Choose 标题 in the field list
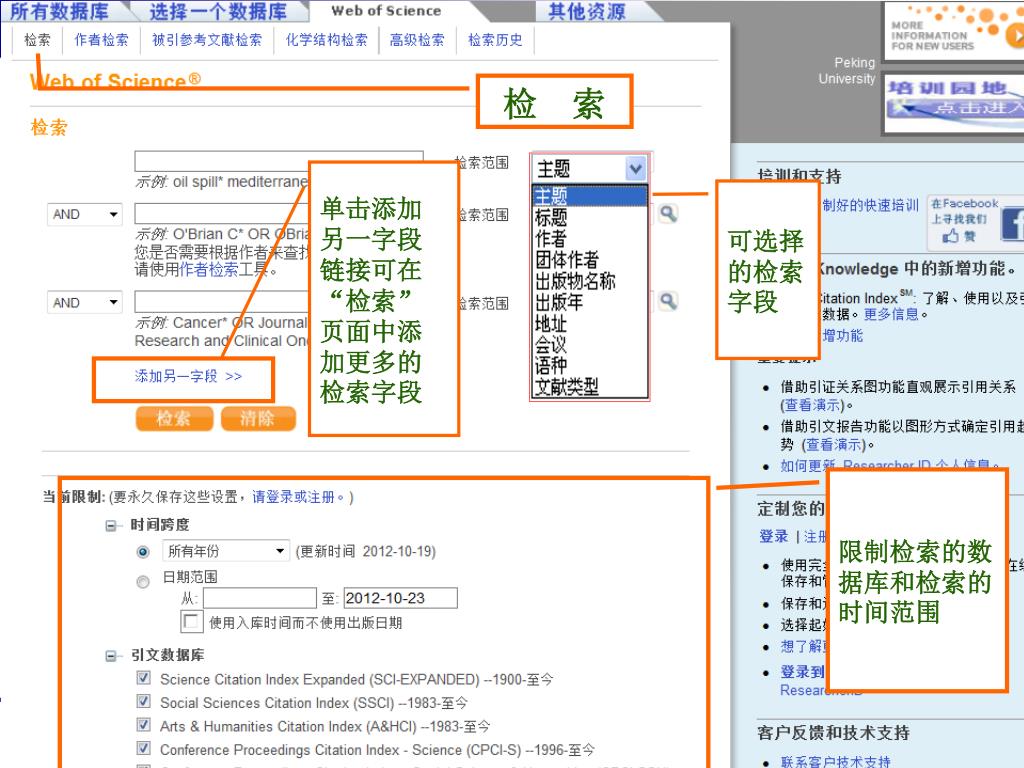This screenshot has height=768, width=1024. tap(551, 217)
